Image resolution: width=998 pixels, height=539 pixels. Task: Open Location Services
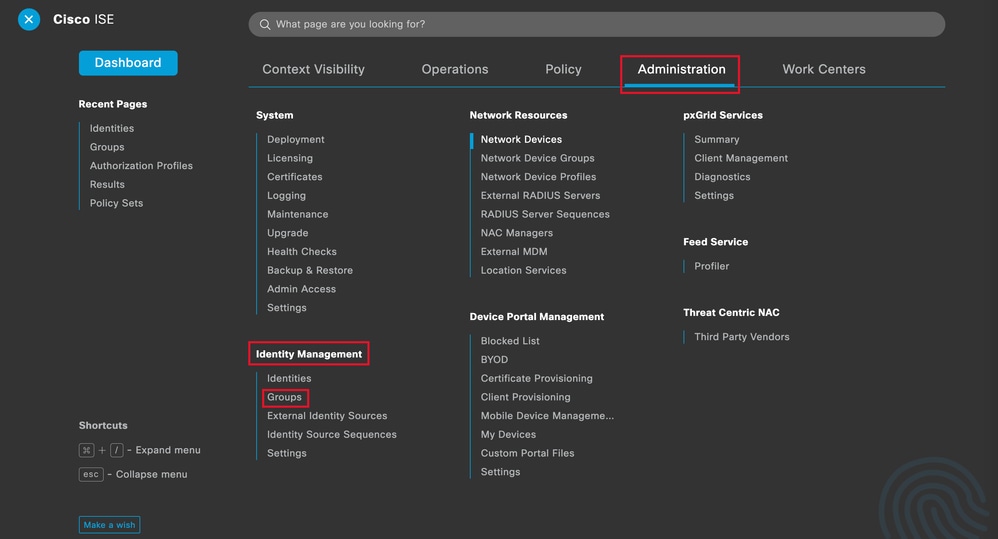pyautogui.click(x=523, y=270)
